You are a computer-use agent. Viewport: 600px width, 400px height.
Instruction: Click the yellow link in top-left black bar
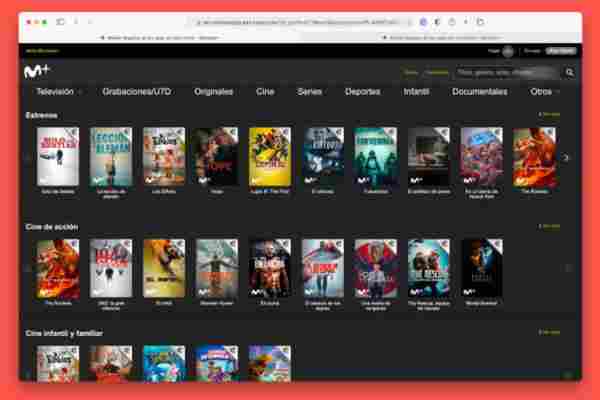tap(42, 51)
